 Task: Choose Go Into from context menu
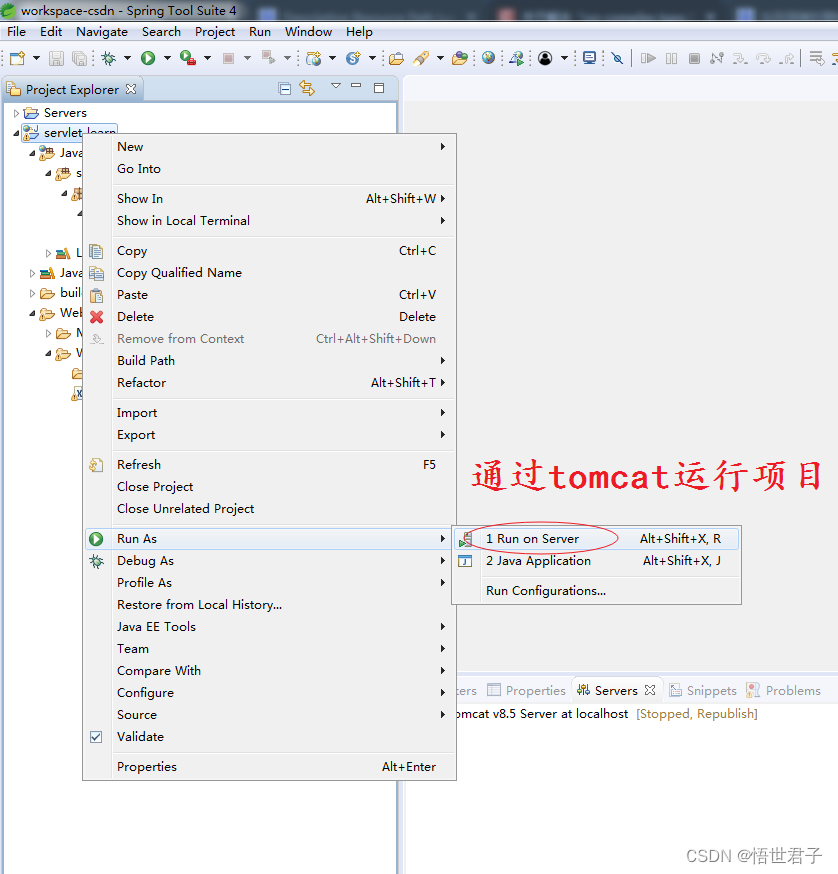click(269, 169)
